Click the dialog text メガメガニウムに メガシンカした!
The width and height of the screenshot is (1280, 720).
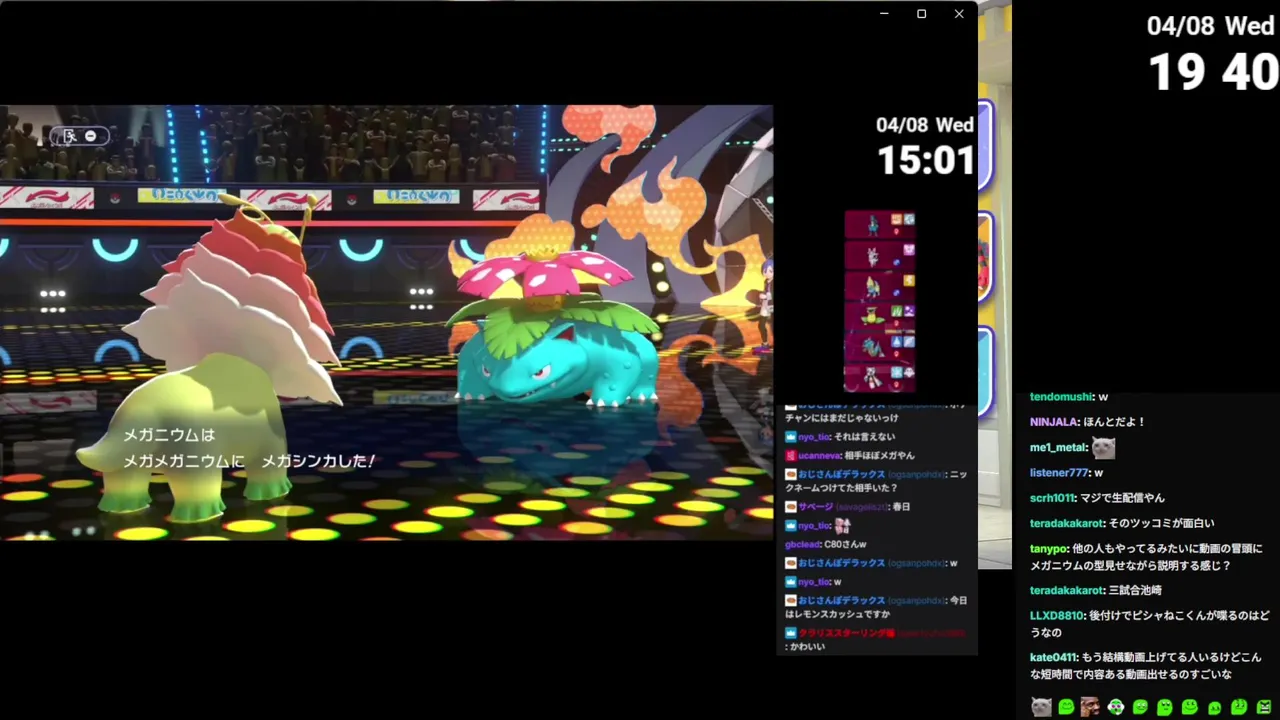coord(248,461)
